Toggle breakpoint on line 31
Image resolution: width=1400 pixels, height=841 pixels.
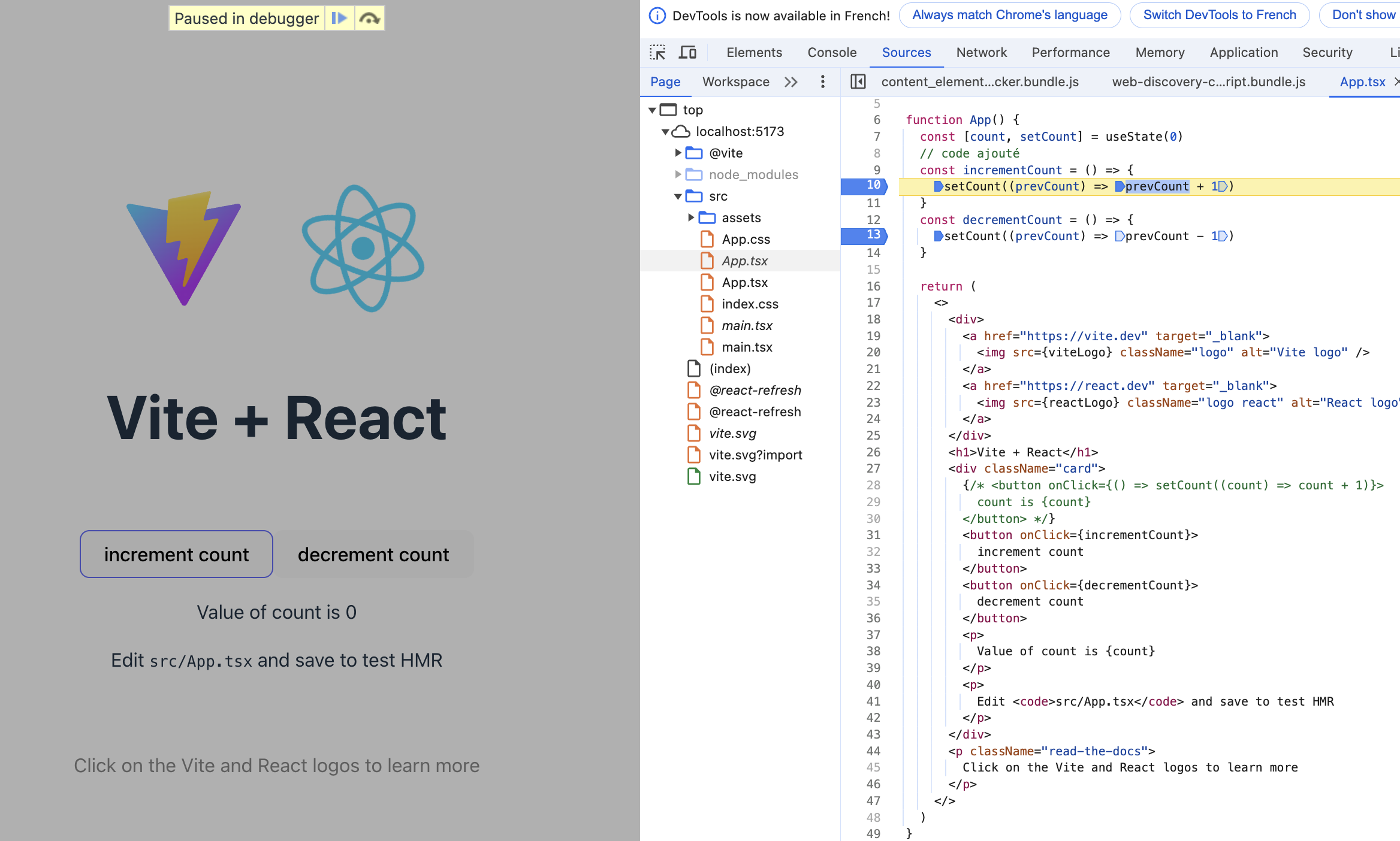click(873, 535)
